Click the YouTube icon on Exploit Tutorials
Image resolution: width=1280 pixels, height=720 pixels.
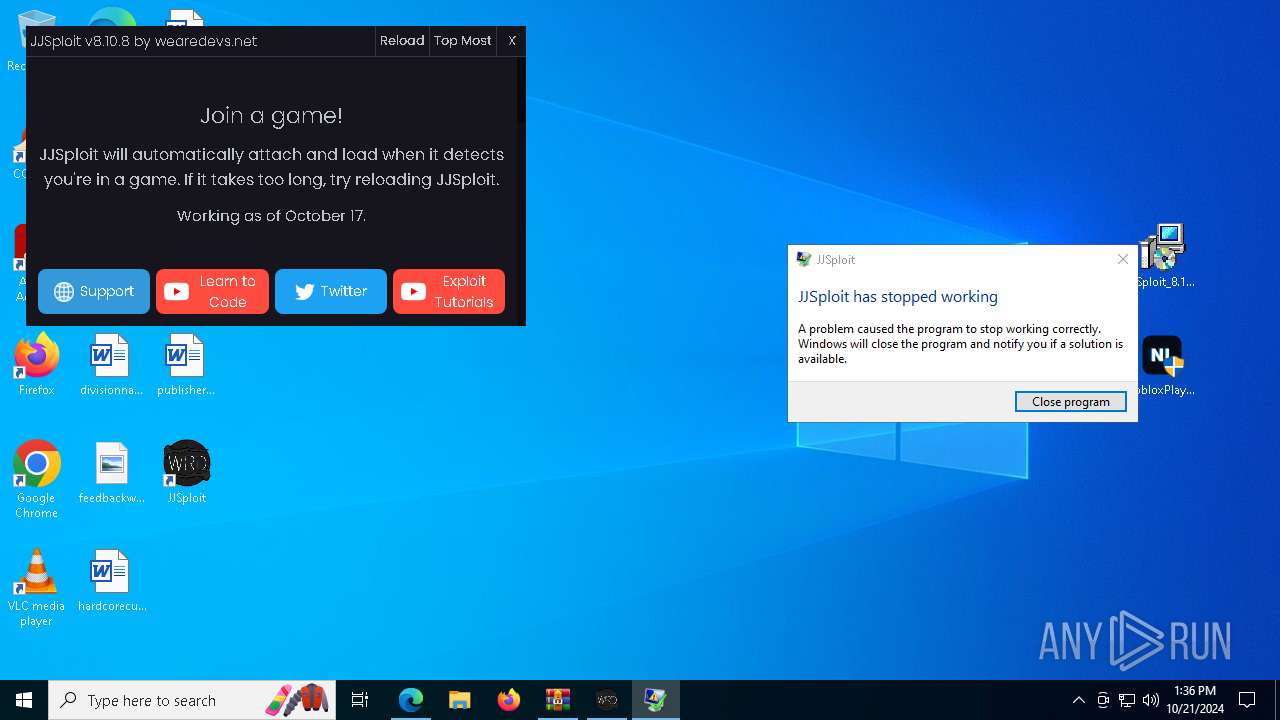(414, 292)
